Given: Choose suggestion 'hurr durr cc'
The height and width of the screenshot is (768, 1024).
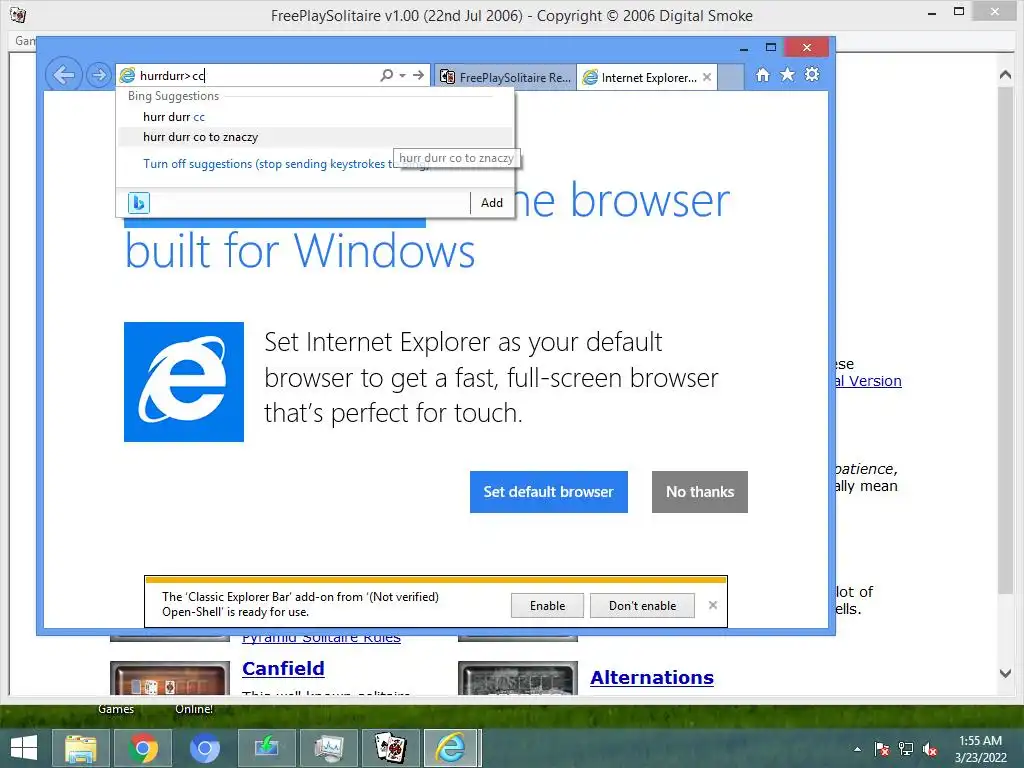Looking at the screenshot, I should 315,117.
